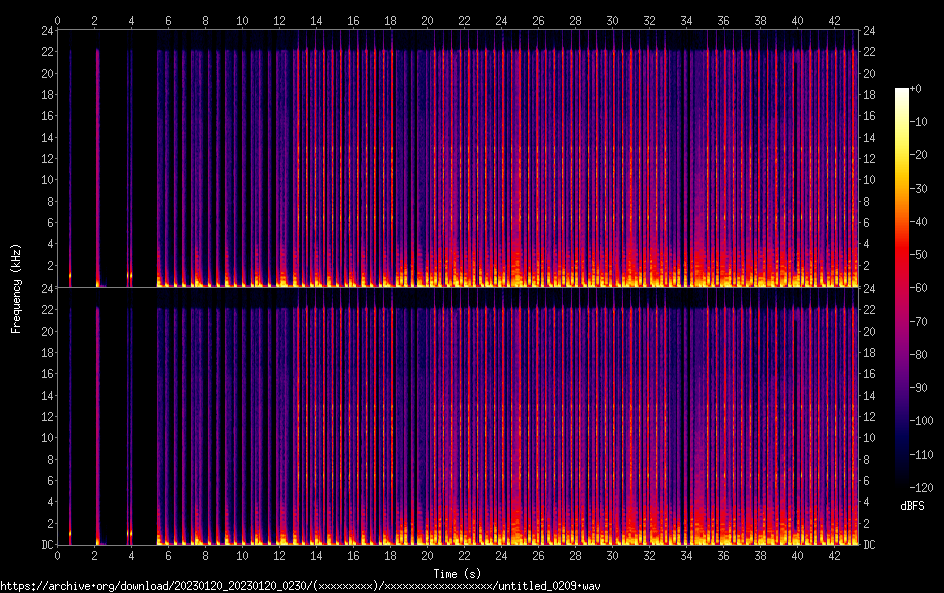The width and height of the screenshot is (944, 593).
Task: Click the dBFS label under the color bar
Action: click(x=912, y=506)
